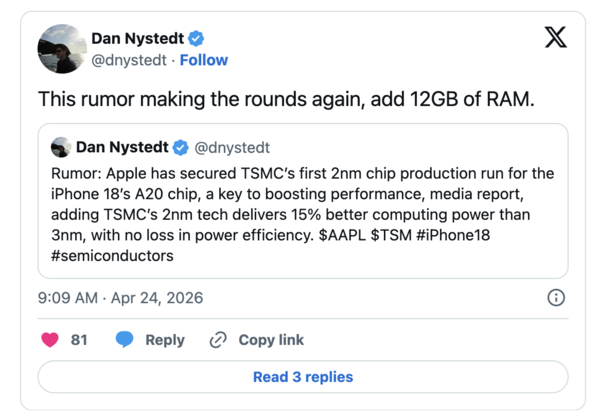Click the @dnystedt handle under author name
The width and height of the screenshot is (600, 418).
click(128, 60)
